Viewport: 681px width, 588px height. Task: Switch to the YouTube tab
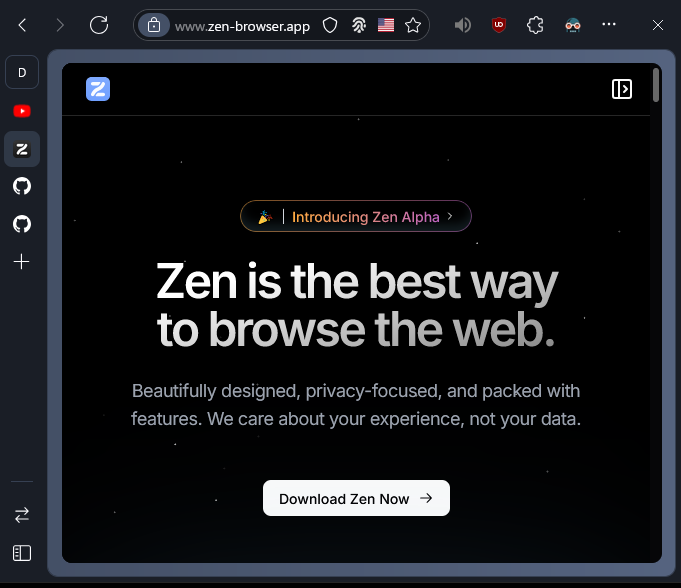pos(22,111)
